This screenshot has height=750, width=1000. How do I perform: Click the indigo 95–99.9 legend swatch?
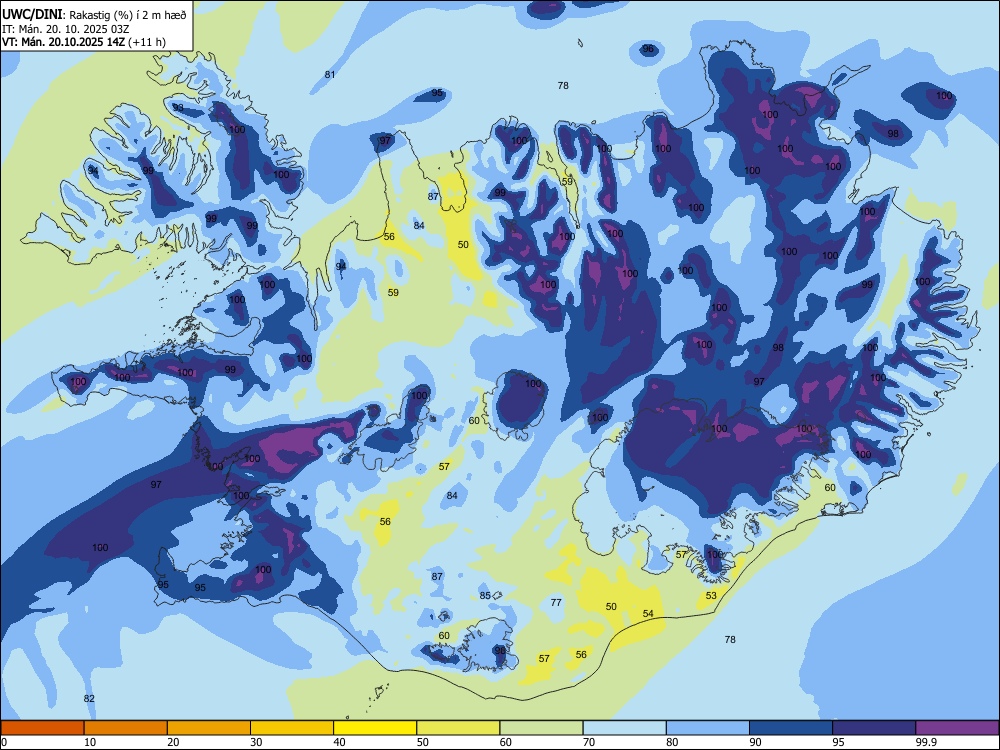(x=874, y=728)
